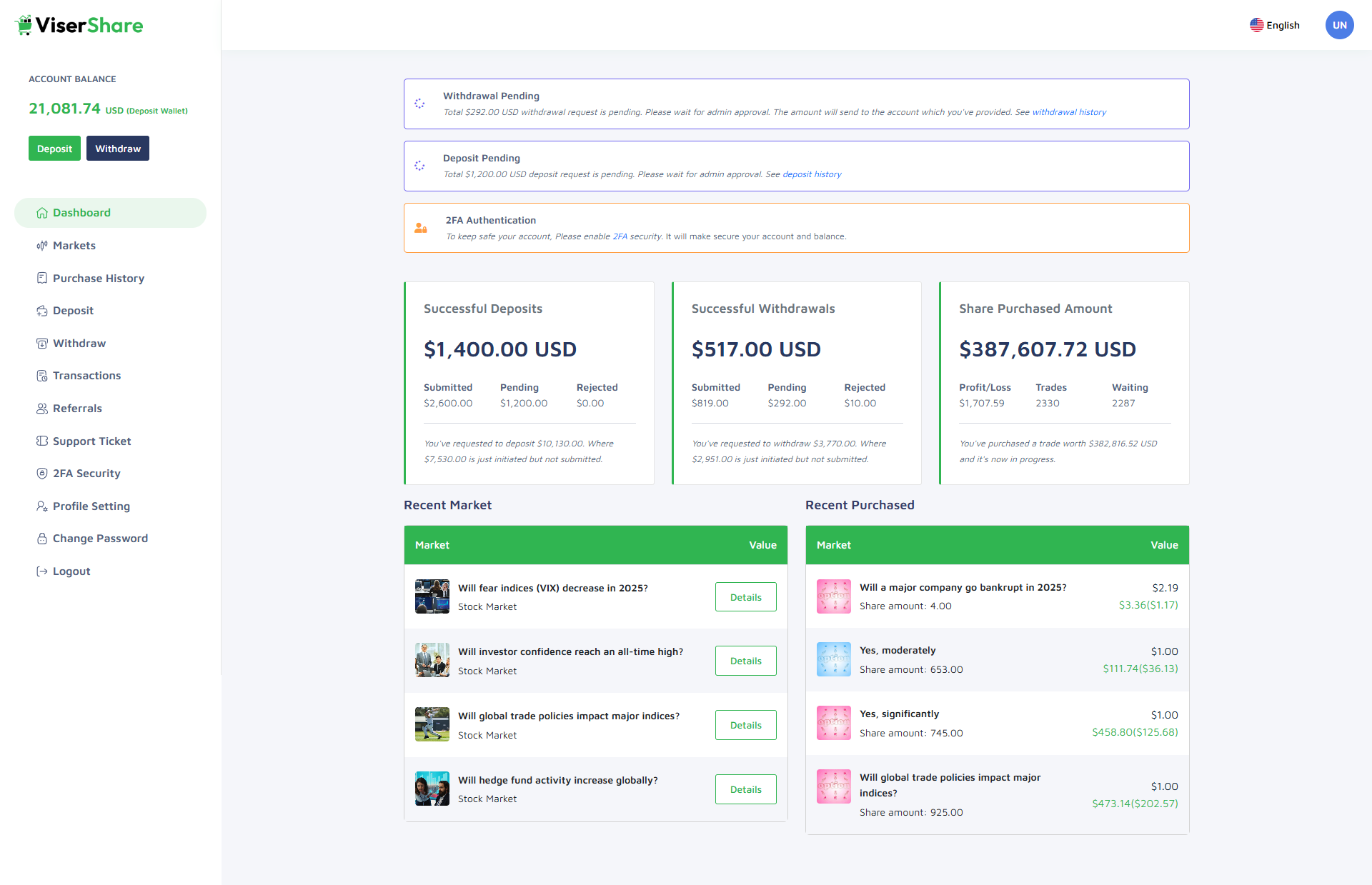
Task: View Details for fear indices VIX market
Action: coord(745,597)
